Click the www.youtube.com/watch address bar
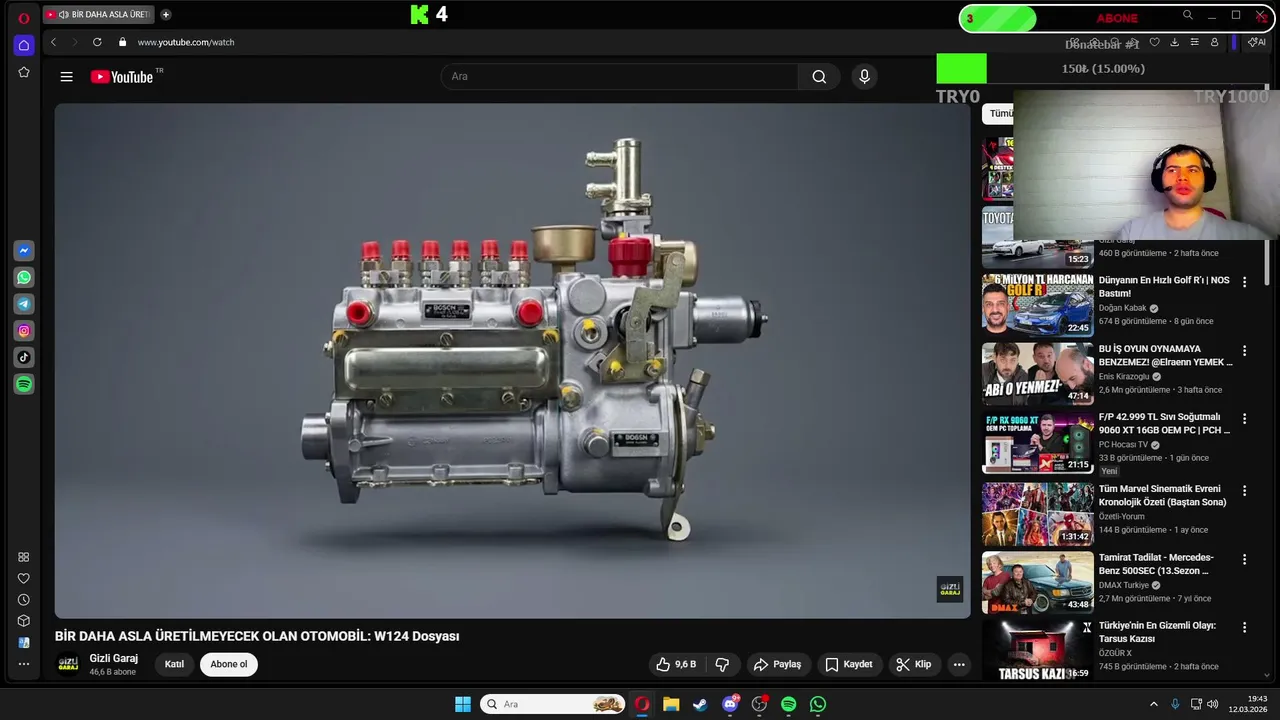Image resolution: width=1280 pixels, height=720 pixels. point(186,42)
